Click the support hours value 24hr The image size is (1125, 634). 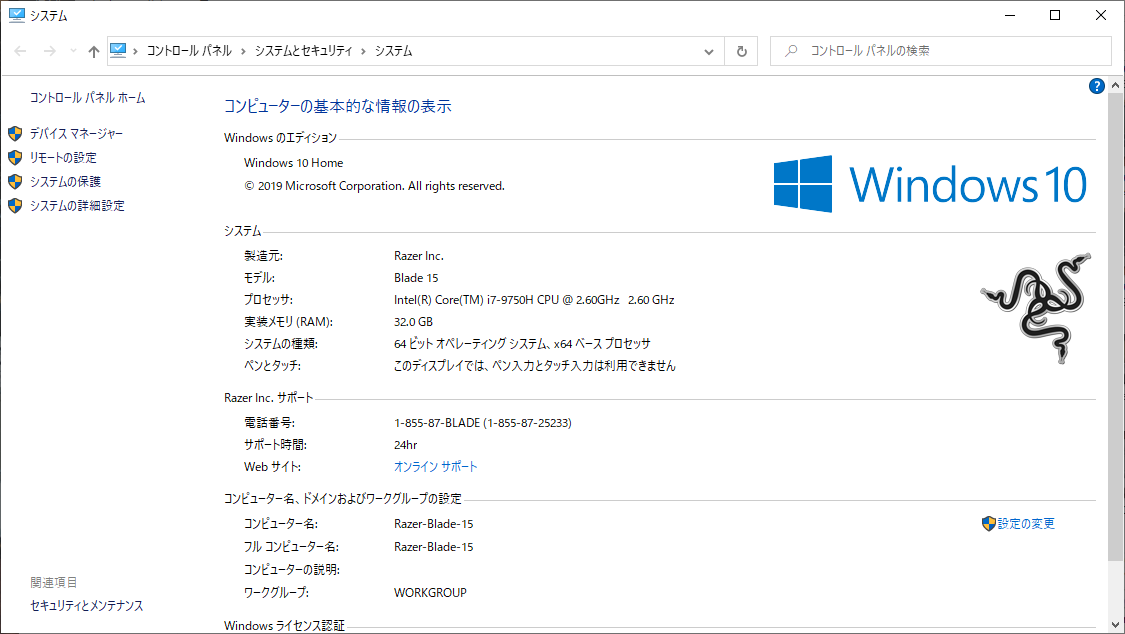pyautogui.click(x=405, y=445)
